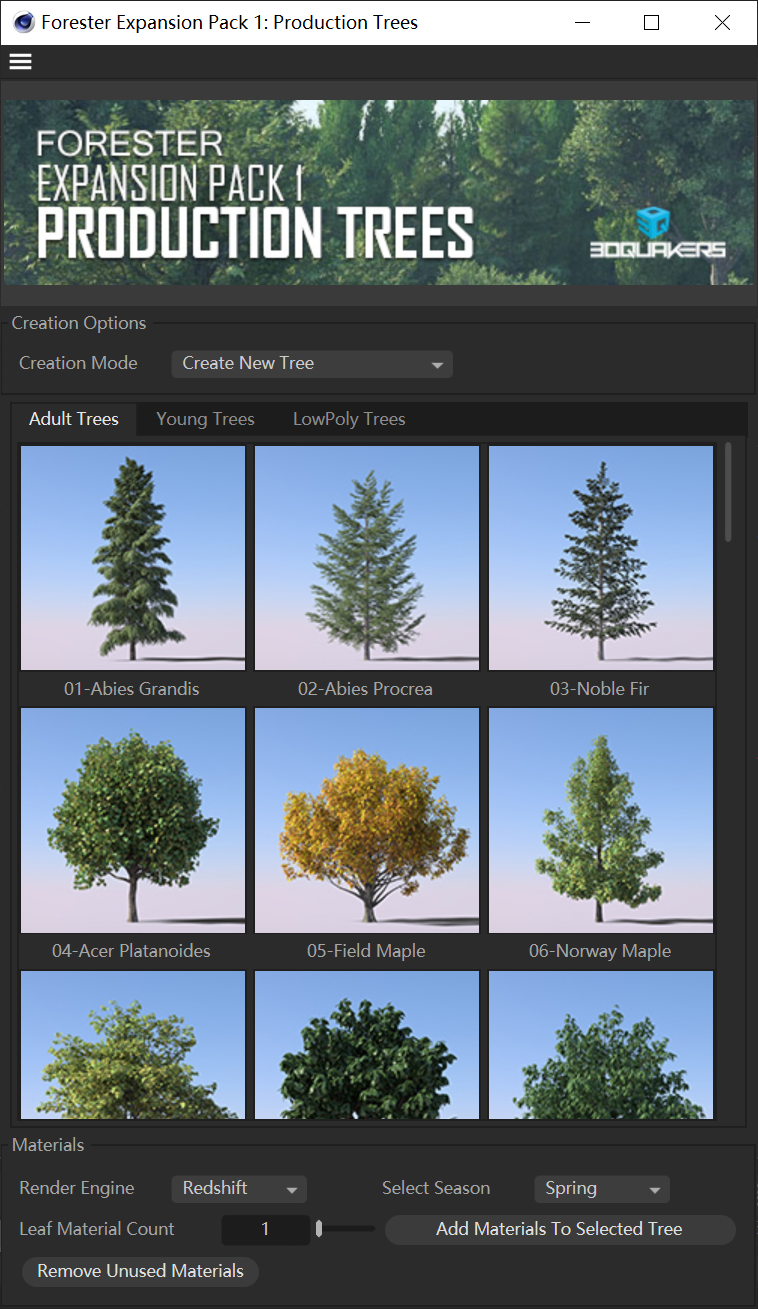The width and height of the screenshot is (758, 1309).
Task: Click the Creation Options section heading
Action: (79, 323)
